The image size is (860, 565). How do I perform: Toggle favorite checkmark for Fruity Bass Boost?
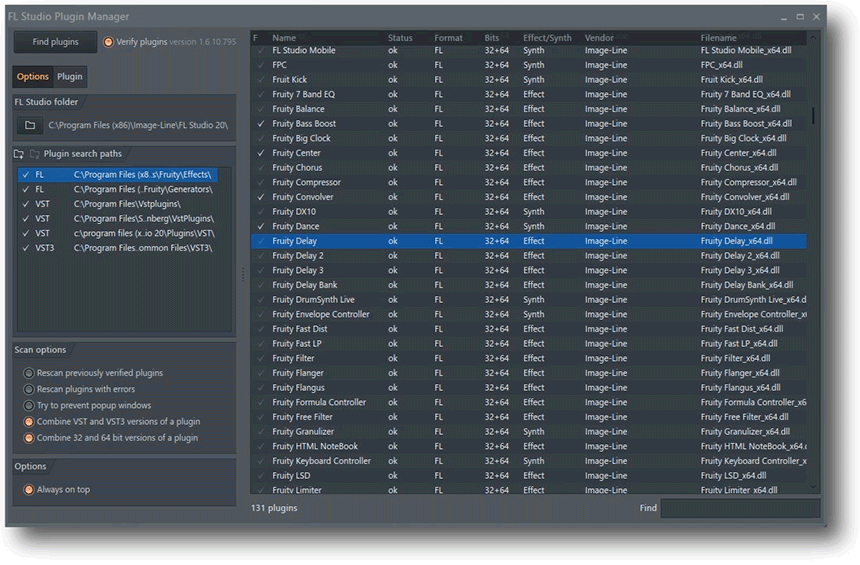[261, 124]
